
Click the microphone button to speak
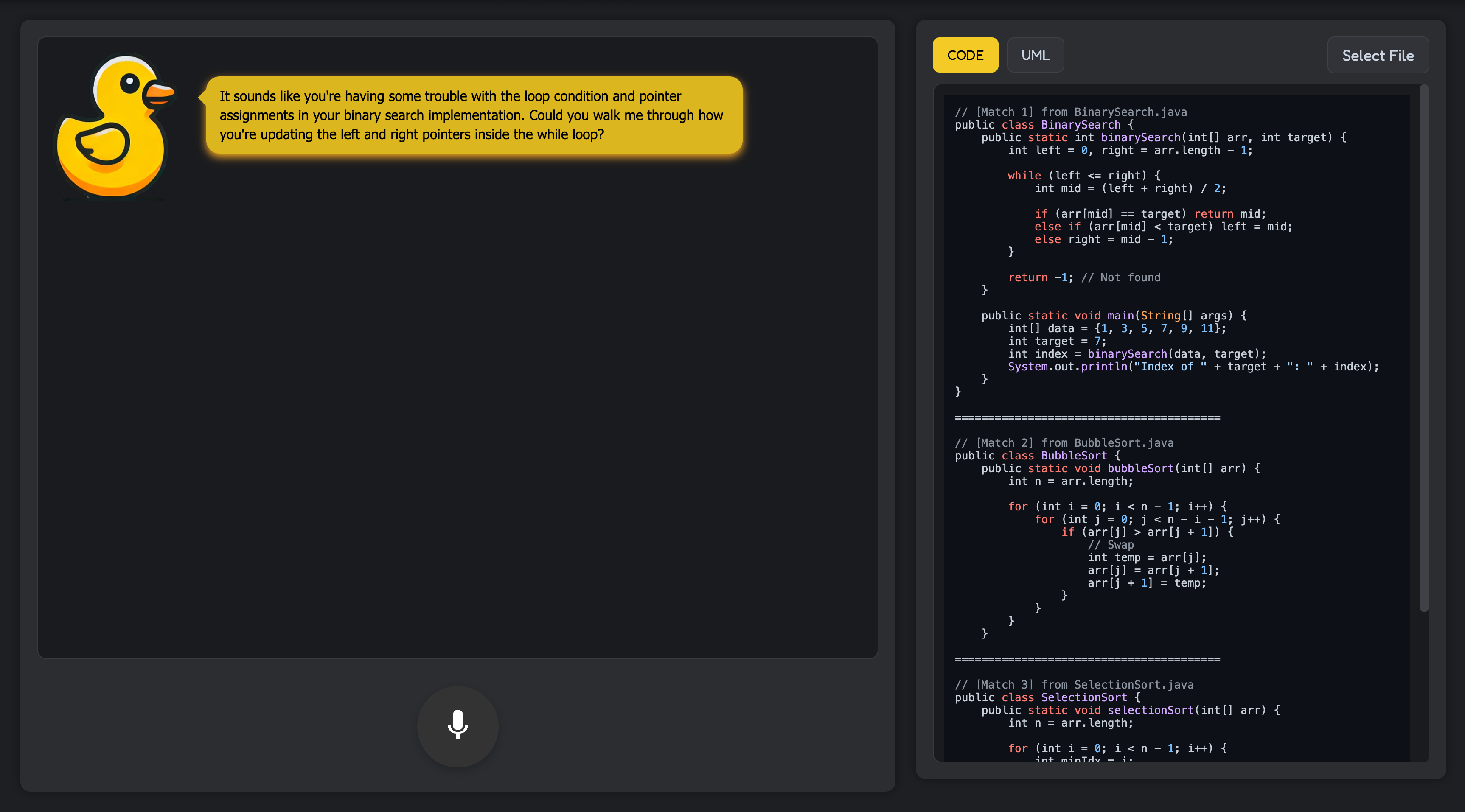tap(457, 725)
